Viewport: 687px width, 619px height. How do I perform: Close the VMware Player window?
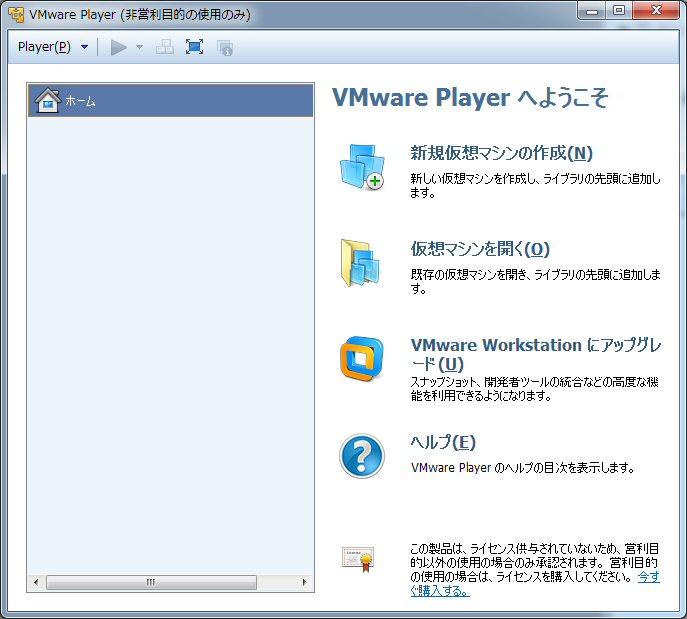656,11
